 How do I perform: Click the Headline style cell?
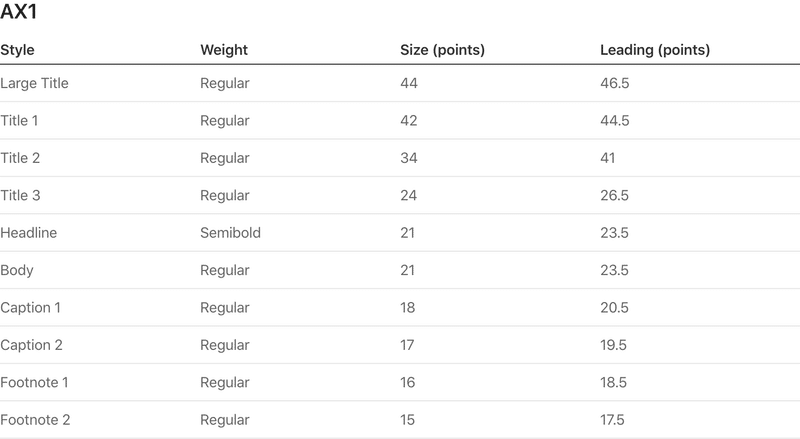pos(29,233)
